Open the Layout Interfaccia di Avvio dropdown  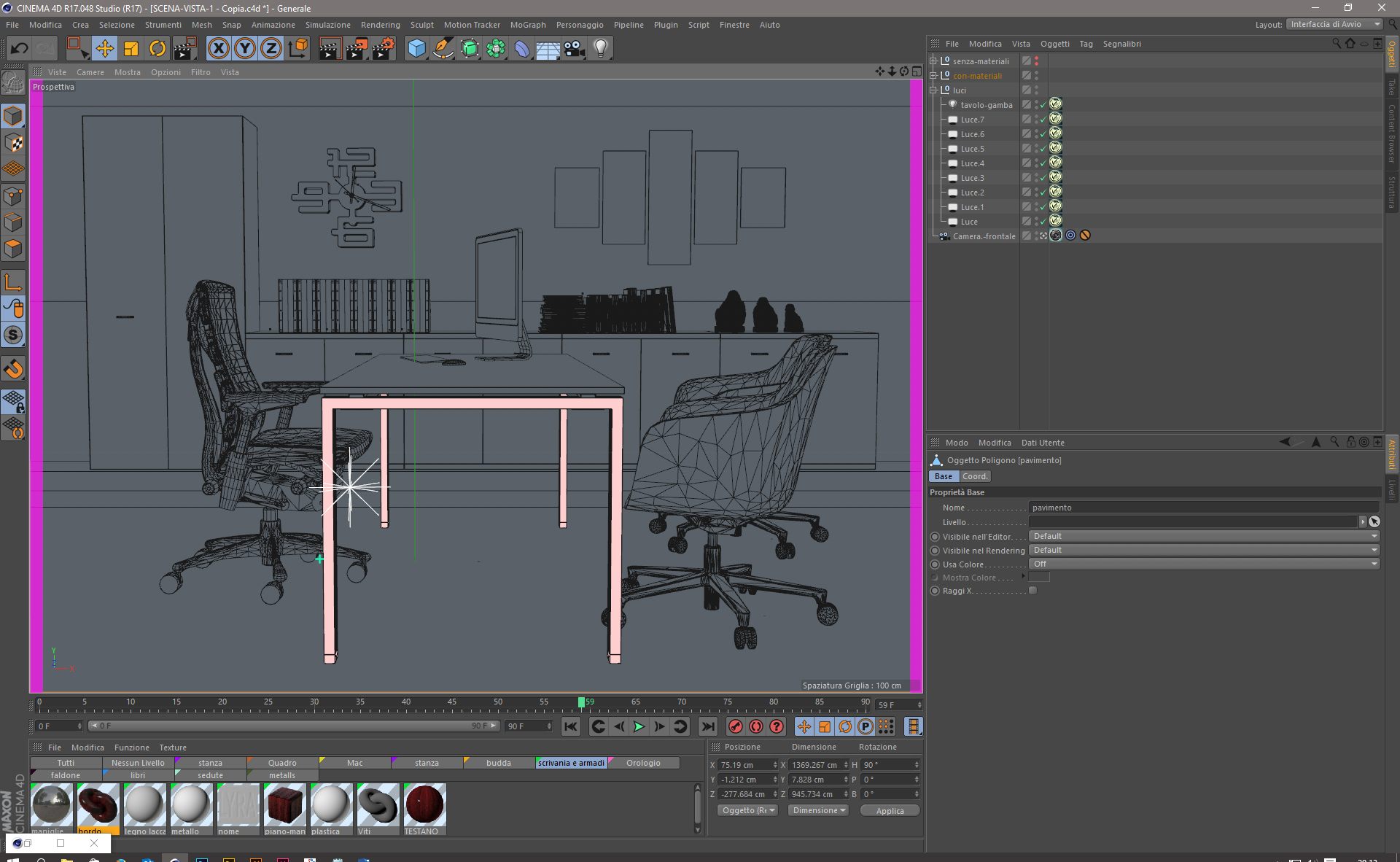tap(1334, 24)
